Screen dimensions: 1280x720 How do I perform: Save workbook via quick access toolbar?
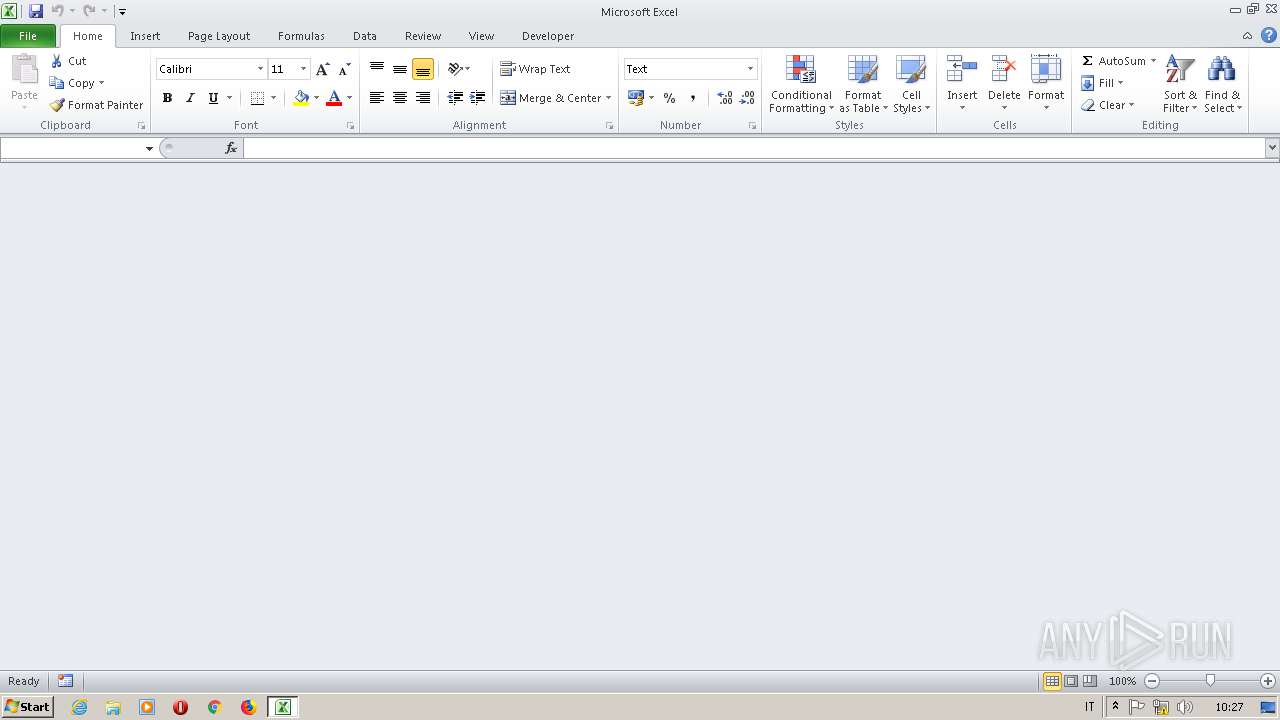tap(36, 11)
